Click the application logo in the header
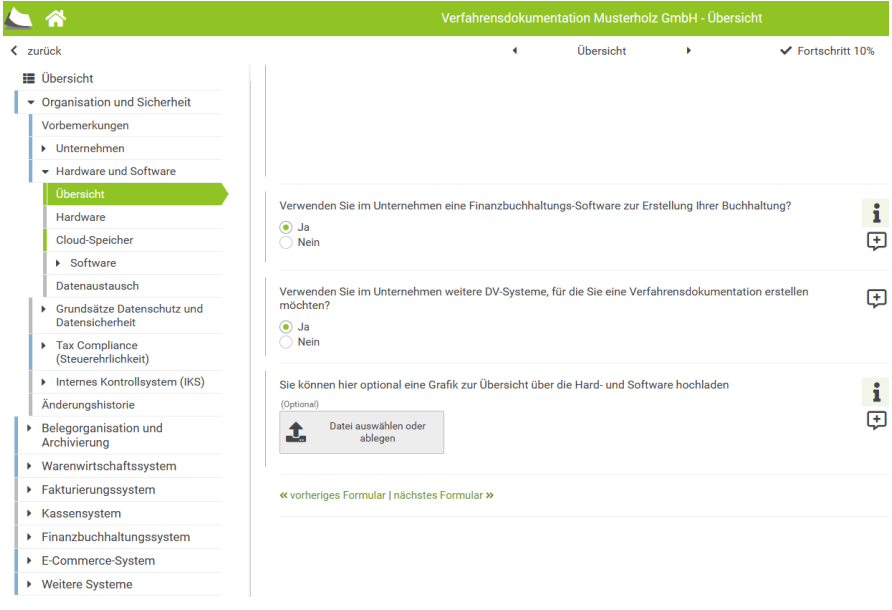Image resolution: width=892 pixels, height=610 pixels. point(18,18)
